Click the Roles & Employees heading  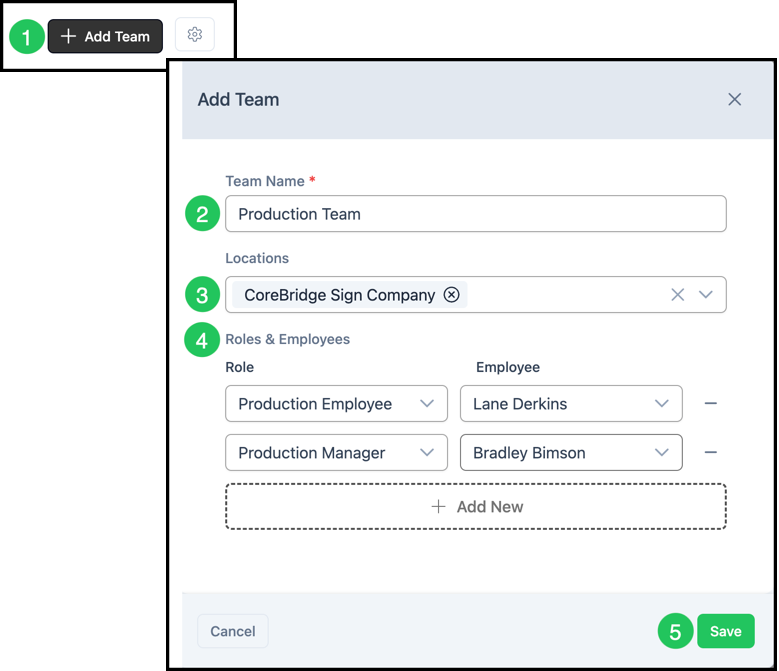click(x=287, y=339)
